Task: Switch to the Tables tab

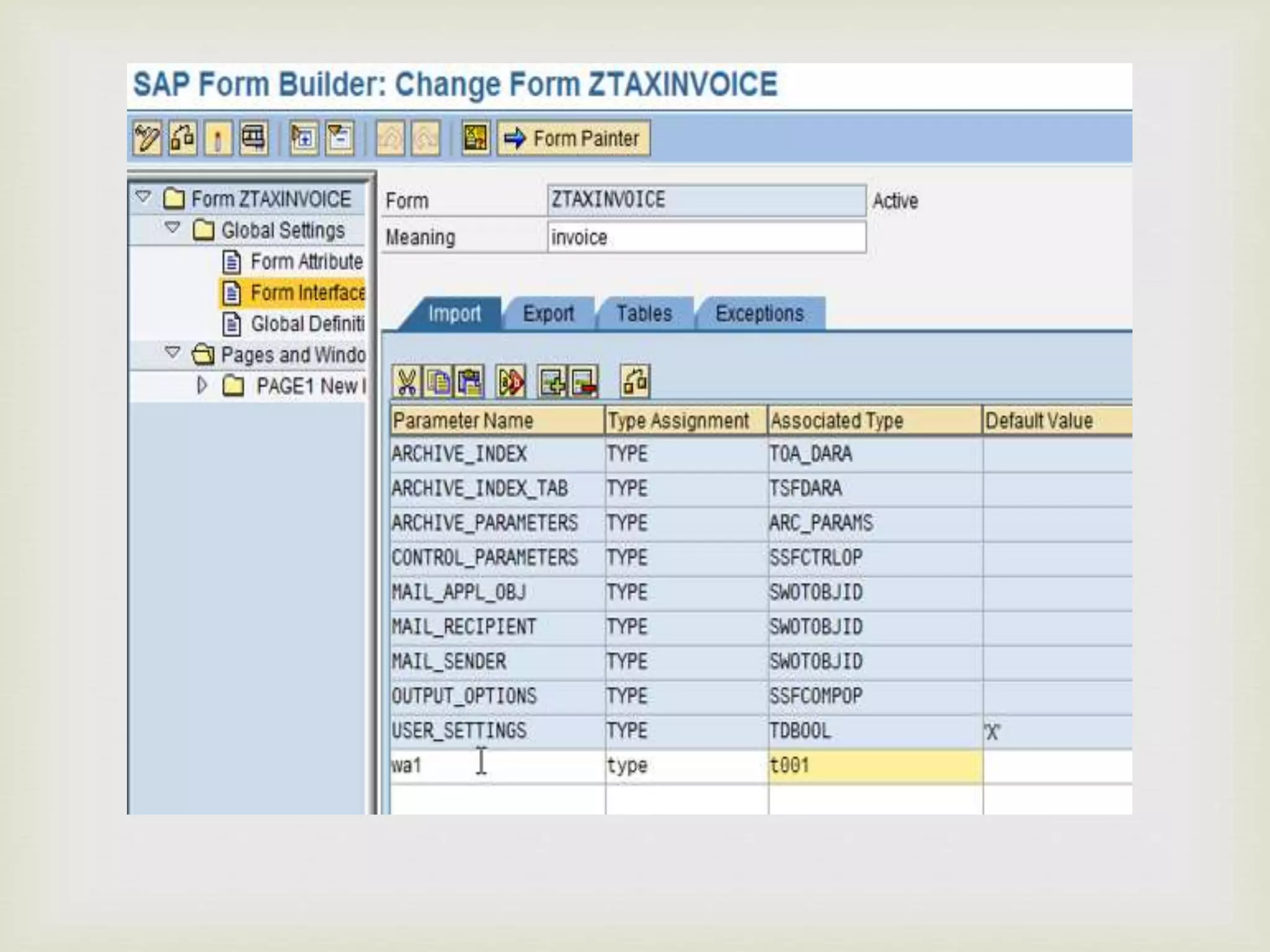Action: tap(644, 314)
